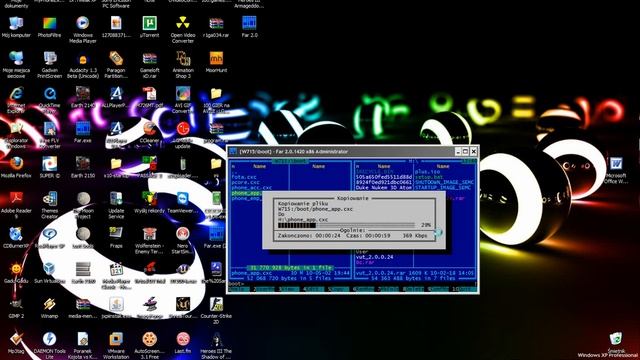640x360 pixels.
Task: Select the Gameloft xD.rar archive icon
Action: 149,65
